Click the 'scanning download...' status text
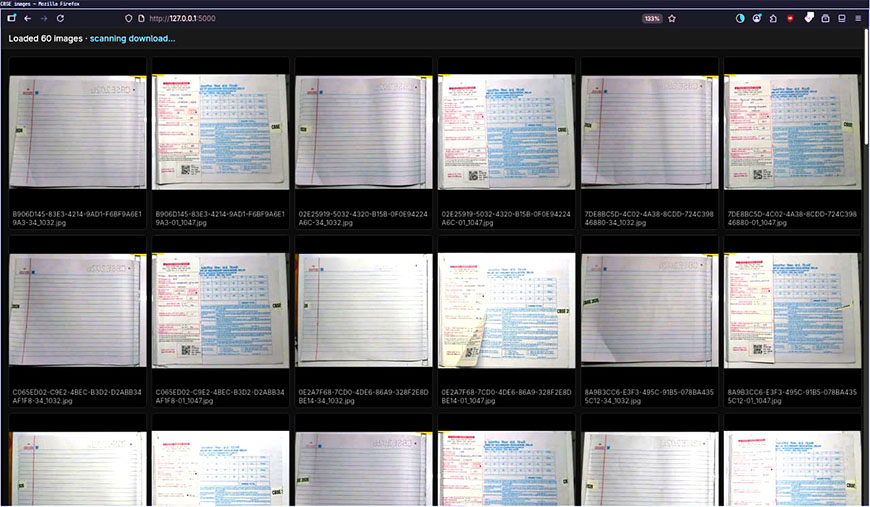Screen dimensions: 870x507 coord(133,39)
